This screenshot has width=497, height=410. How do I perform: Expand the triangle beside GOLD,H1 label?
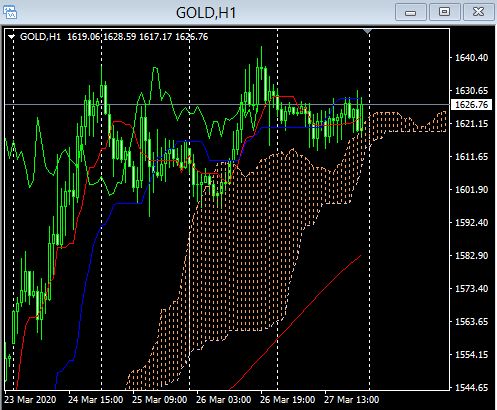pos(11,37)
